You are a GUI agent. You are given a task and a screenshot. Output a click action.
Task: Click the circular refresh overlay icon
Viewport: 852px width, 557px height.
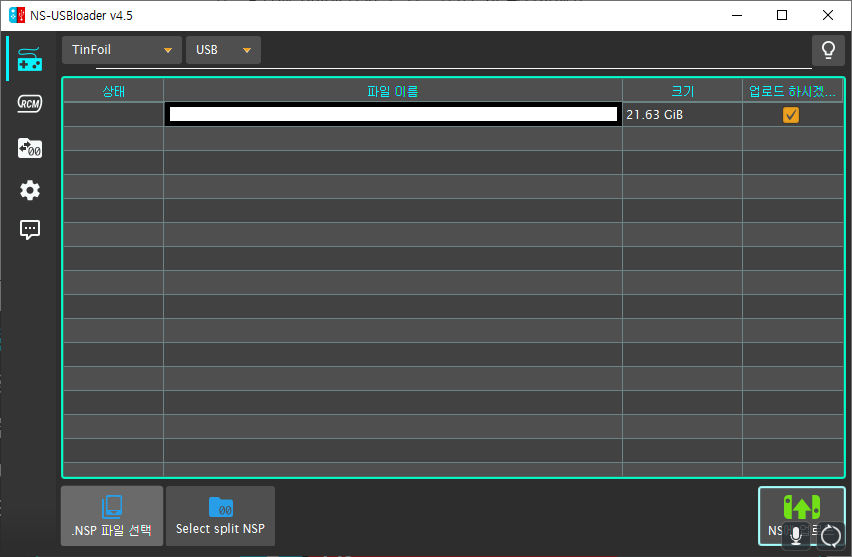pyautogui.click(x=830, y=536)
